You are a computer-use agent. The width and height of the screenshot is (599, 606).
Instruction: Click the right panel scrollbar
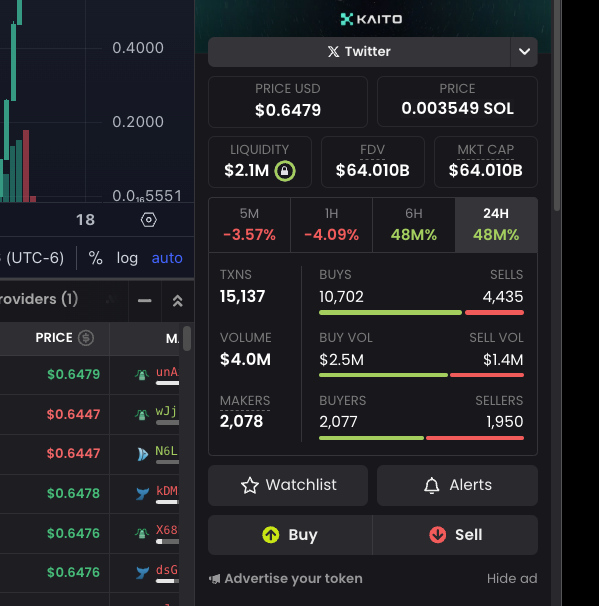[x=556, y=104]
